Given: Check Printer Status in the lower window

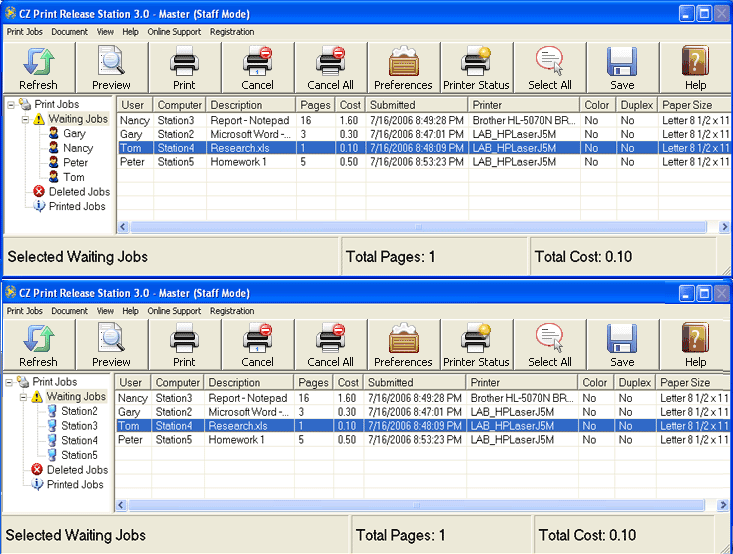Looking at the screenshot, I should [476, 345].
